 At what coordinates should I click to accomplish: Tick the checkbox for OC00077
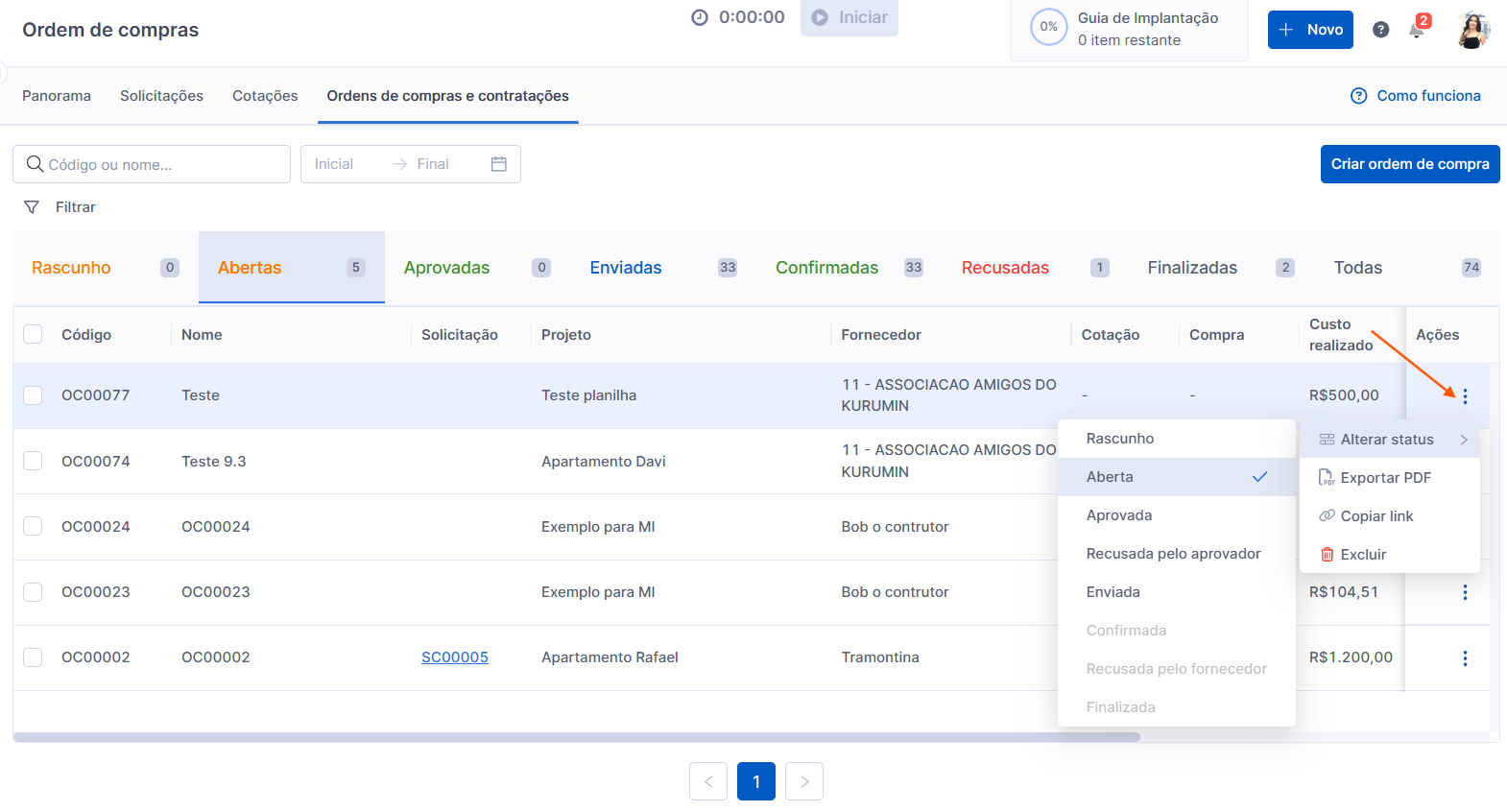point(33,395)
